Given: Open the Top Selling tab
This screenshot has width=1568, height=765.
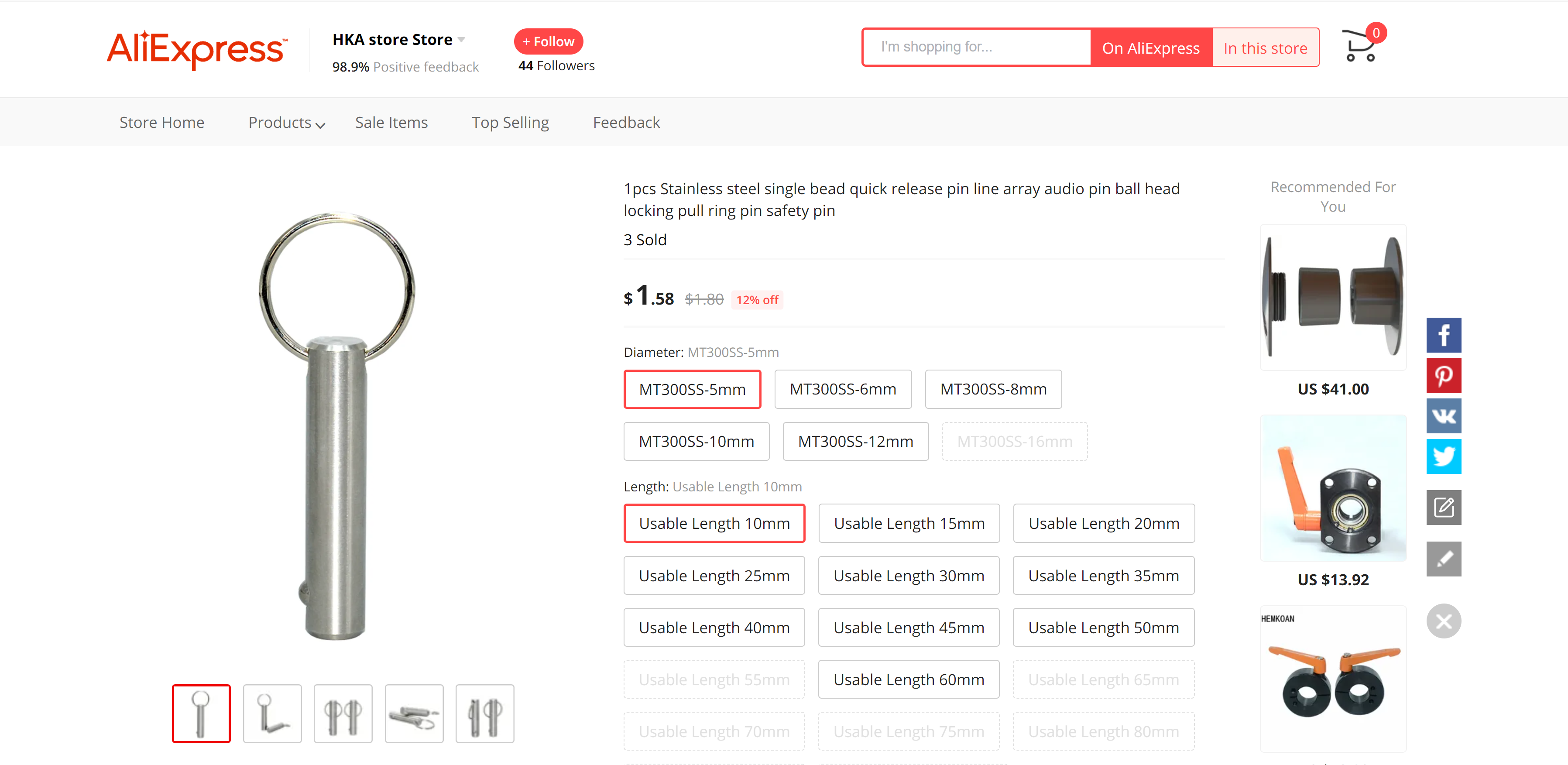Looking at the screenshot, I should click(510, 123).
